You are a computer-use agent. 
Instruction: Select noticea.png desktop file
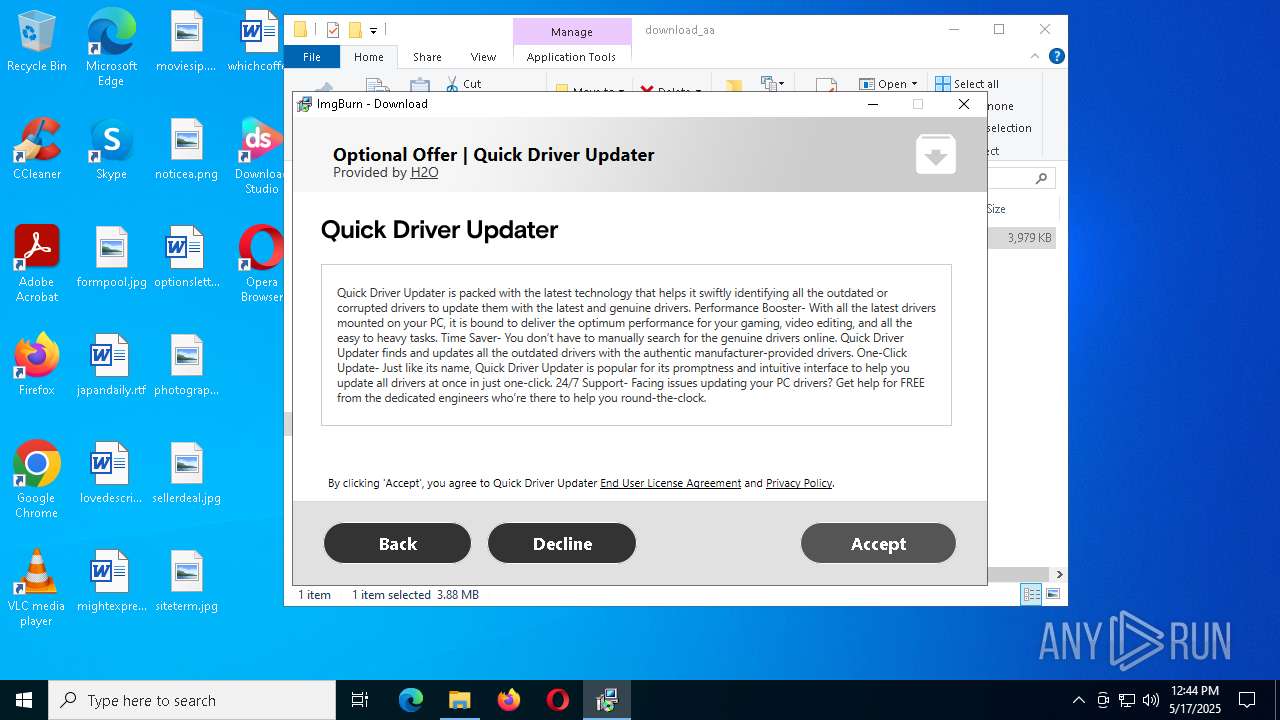186,150
